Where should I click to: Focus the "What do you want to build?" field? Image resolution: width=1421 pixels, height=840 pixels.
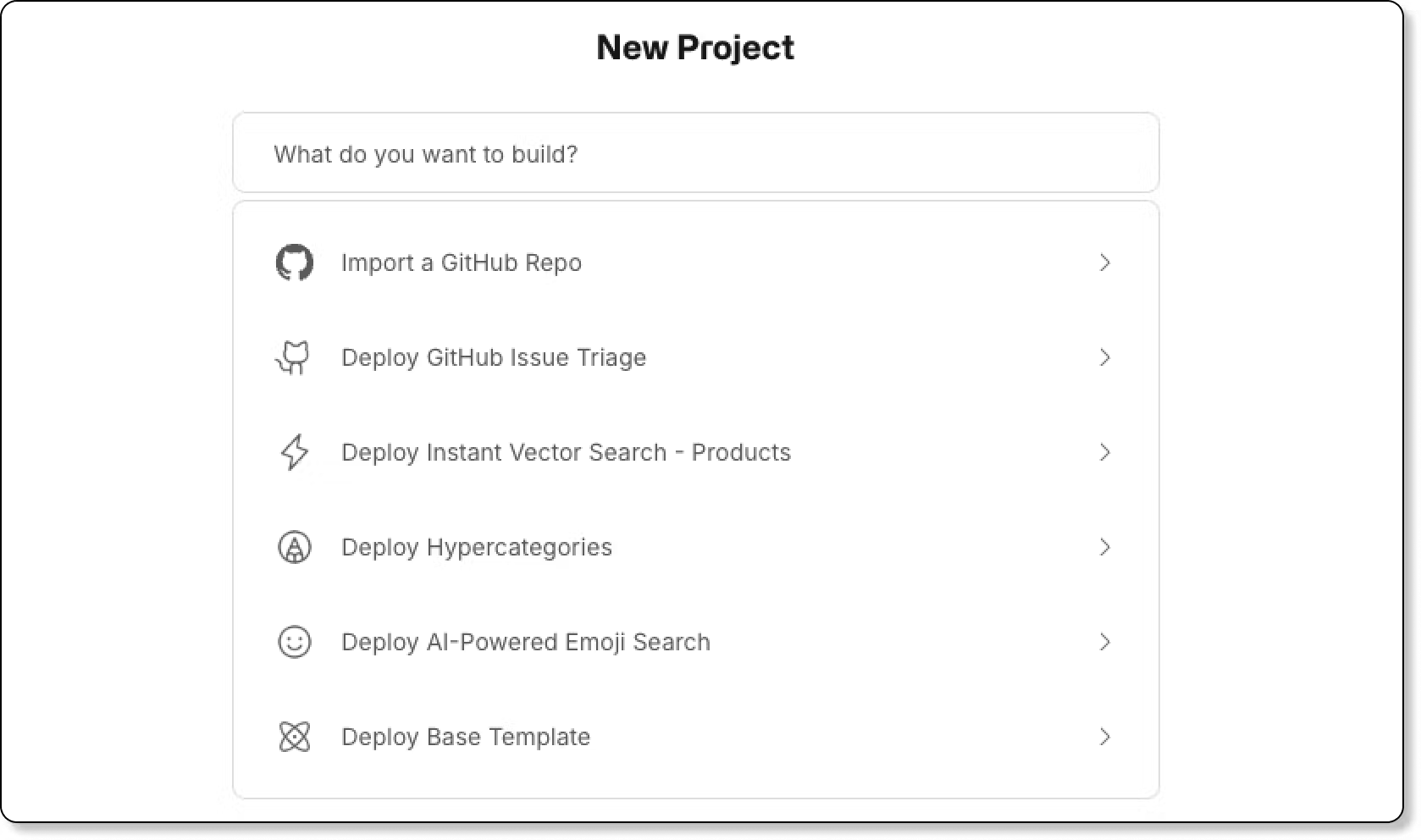click(x=696, y=153)
